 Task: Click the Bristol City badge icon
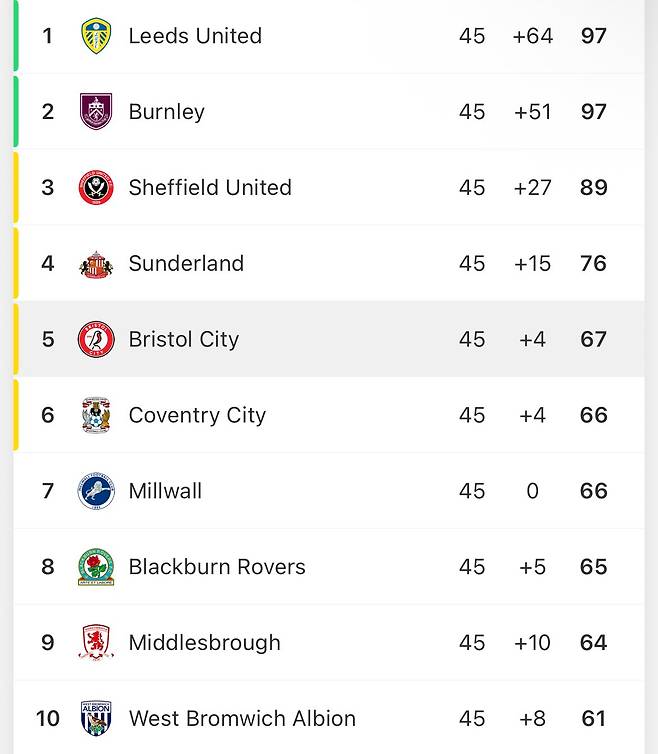tap(96, 339)
